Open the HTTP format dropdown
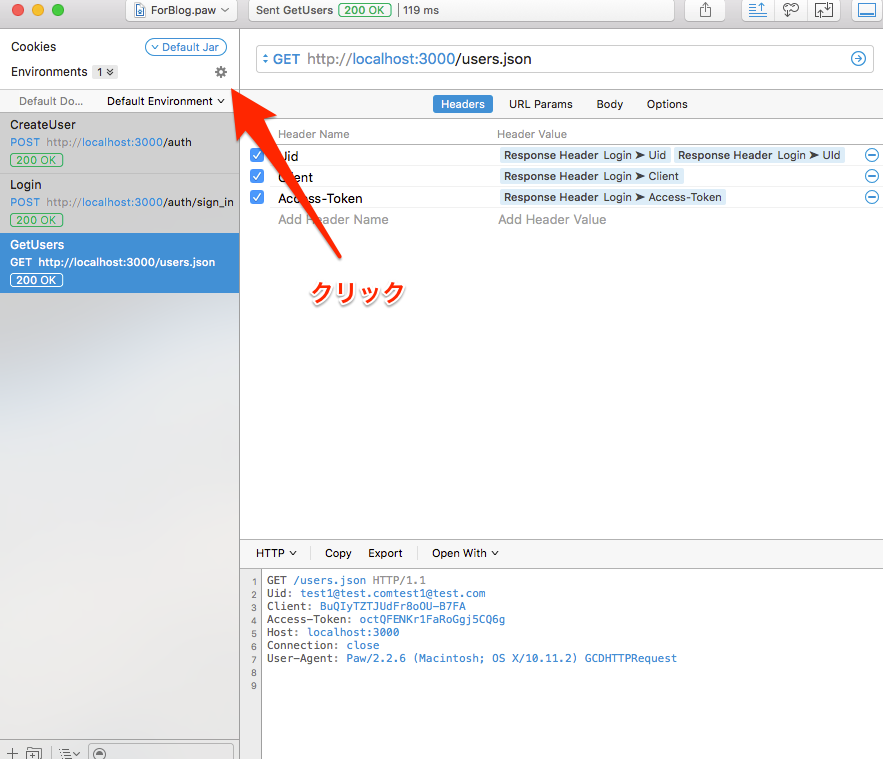 [276, 553]
